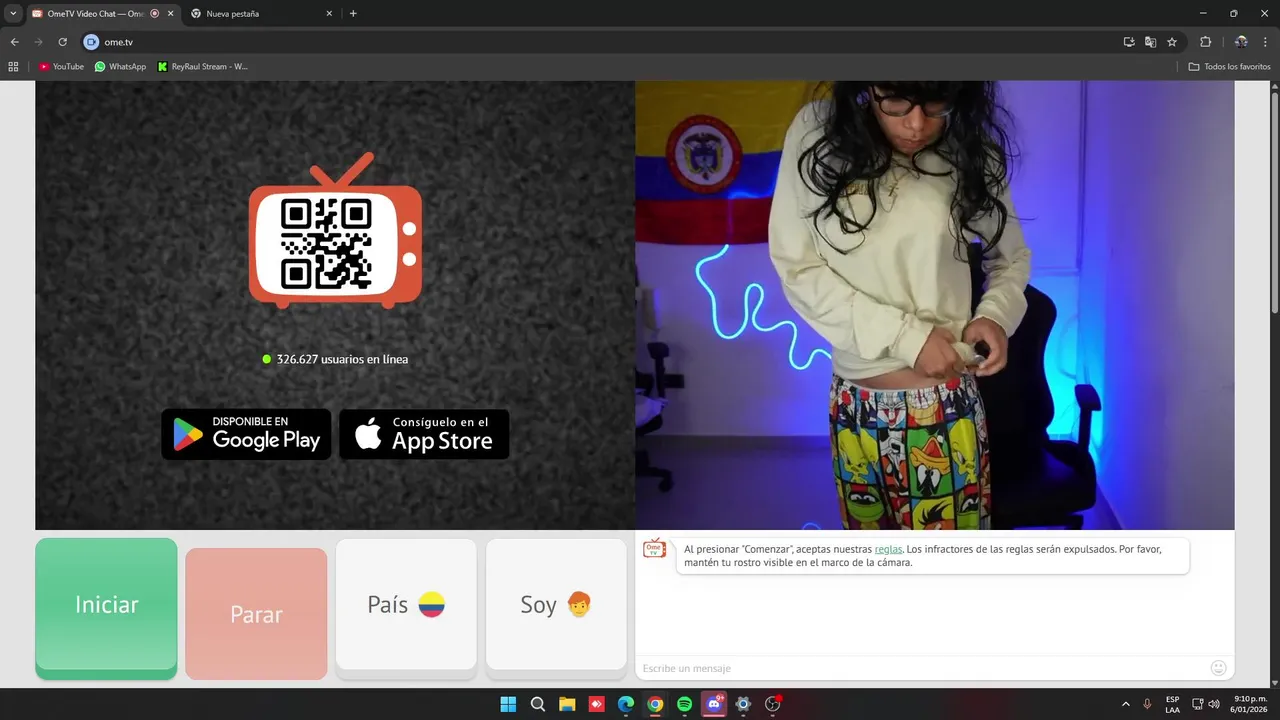This screenshot has height=720, width=1280.
Task: Bookmark this page with the star
Action: point(1172,42)
